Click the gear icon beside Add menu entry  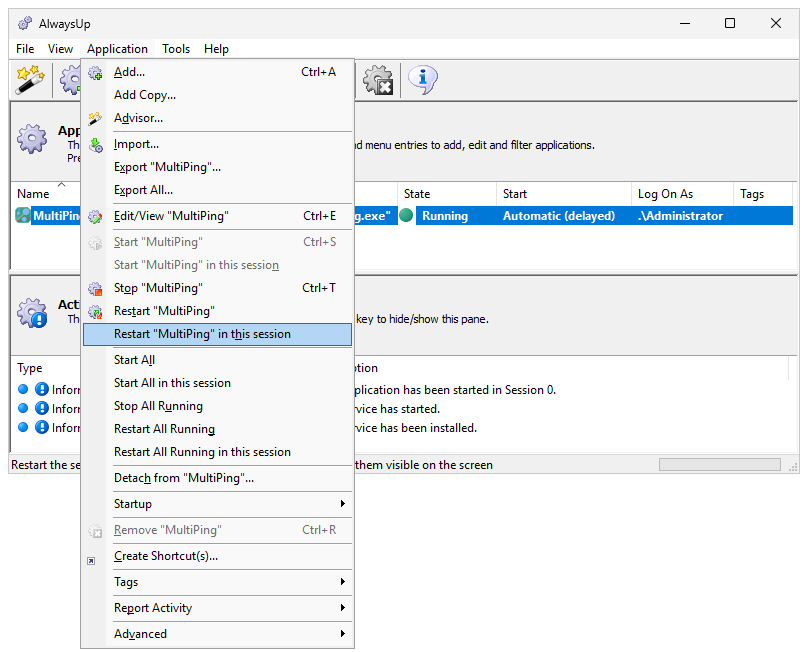click(x=95, y=73)
